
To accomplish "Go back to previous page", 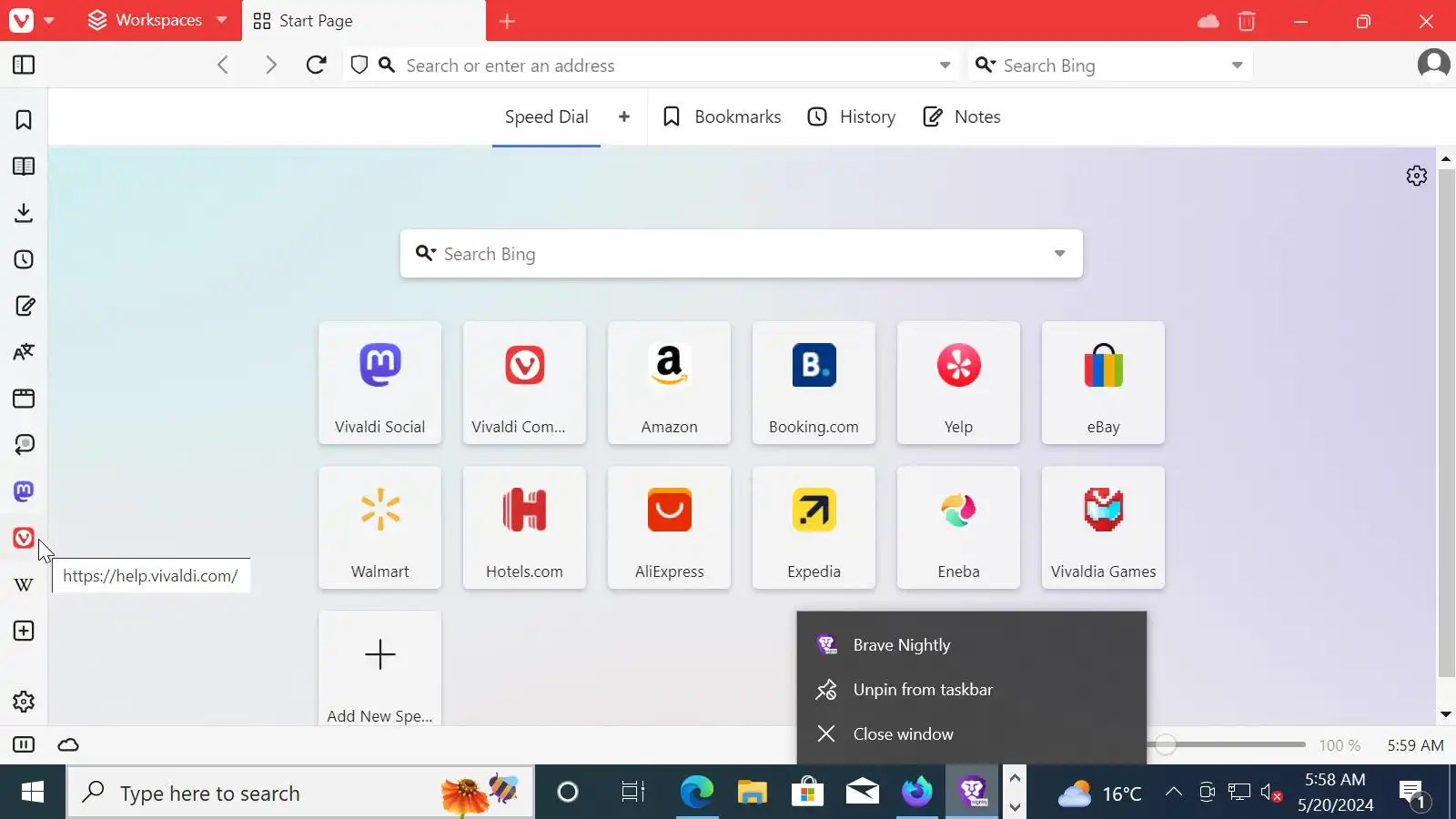I will pyautogui.click(x=223, y=65).
